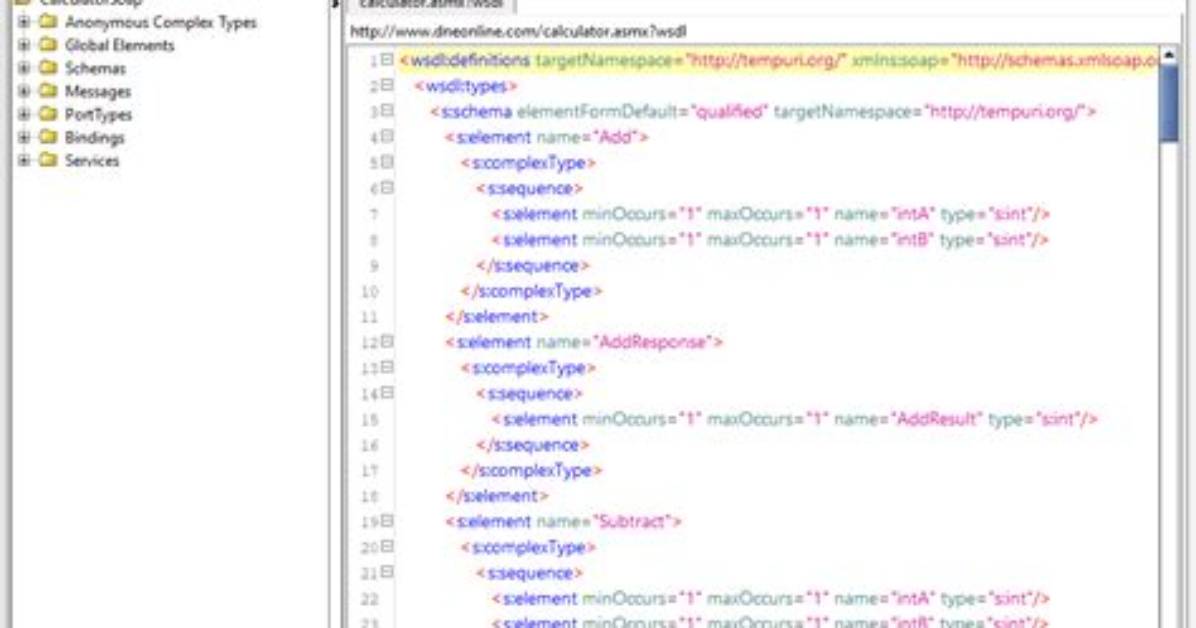Collapse complexType fold on line 20
1196x628 pixels.
pyautogui.click(x=387, y=546)
